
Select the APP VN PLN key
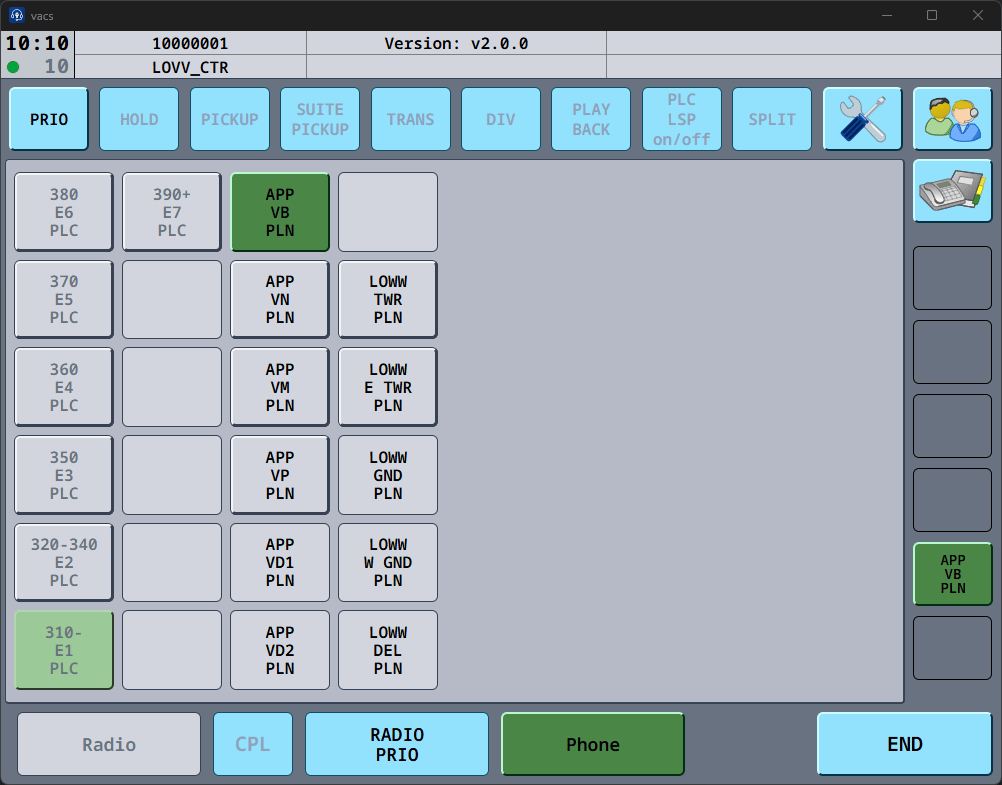[280, 300]
